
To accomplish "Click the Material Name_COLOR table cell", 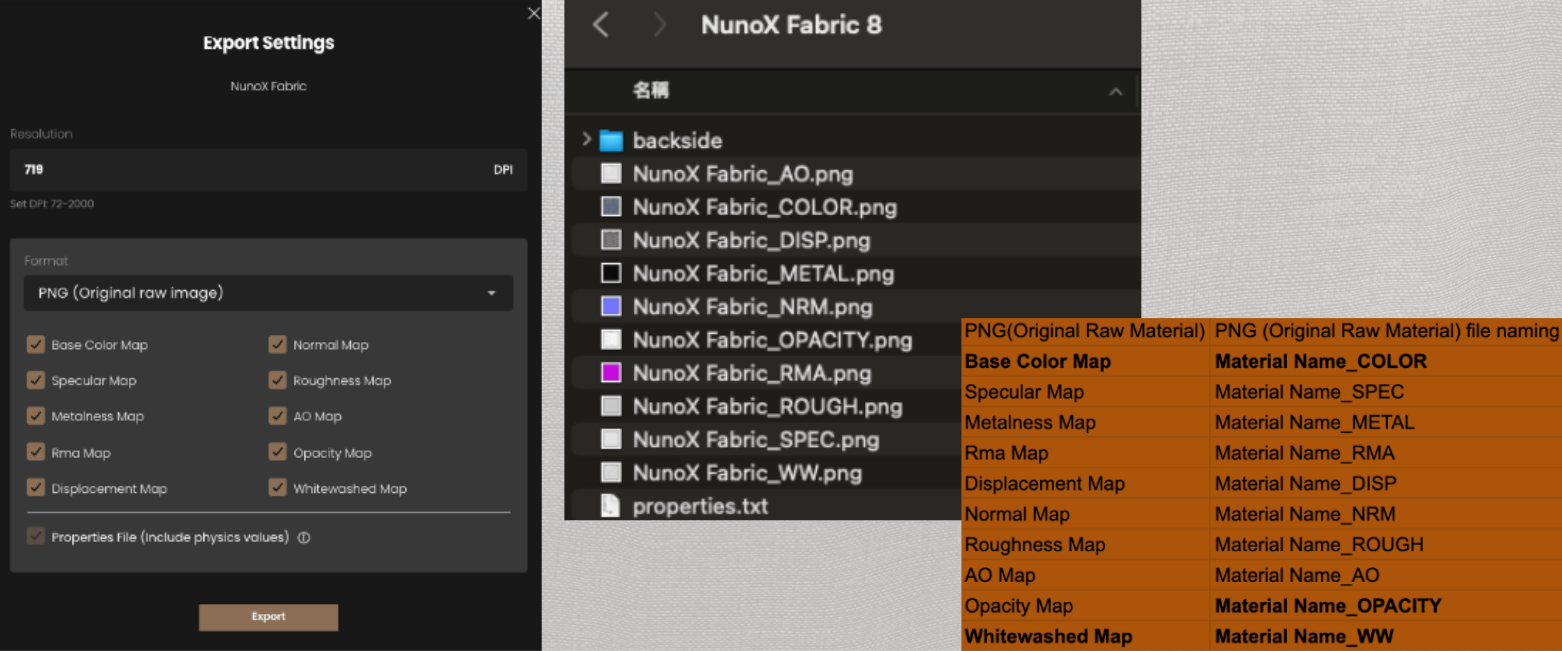I will point(1386,361).
